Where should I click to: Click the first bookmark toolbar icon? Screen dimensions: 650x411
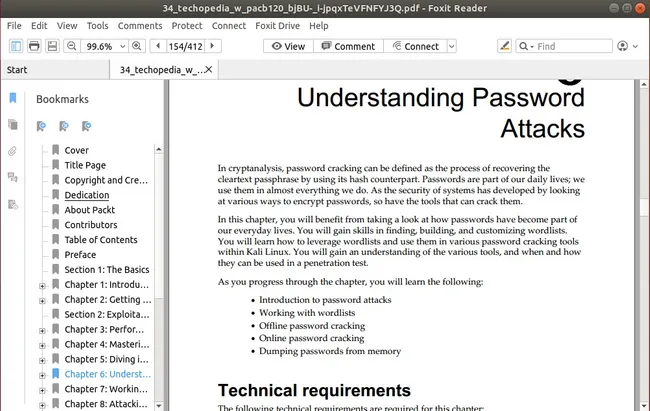tap(41, 126)
